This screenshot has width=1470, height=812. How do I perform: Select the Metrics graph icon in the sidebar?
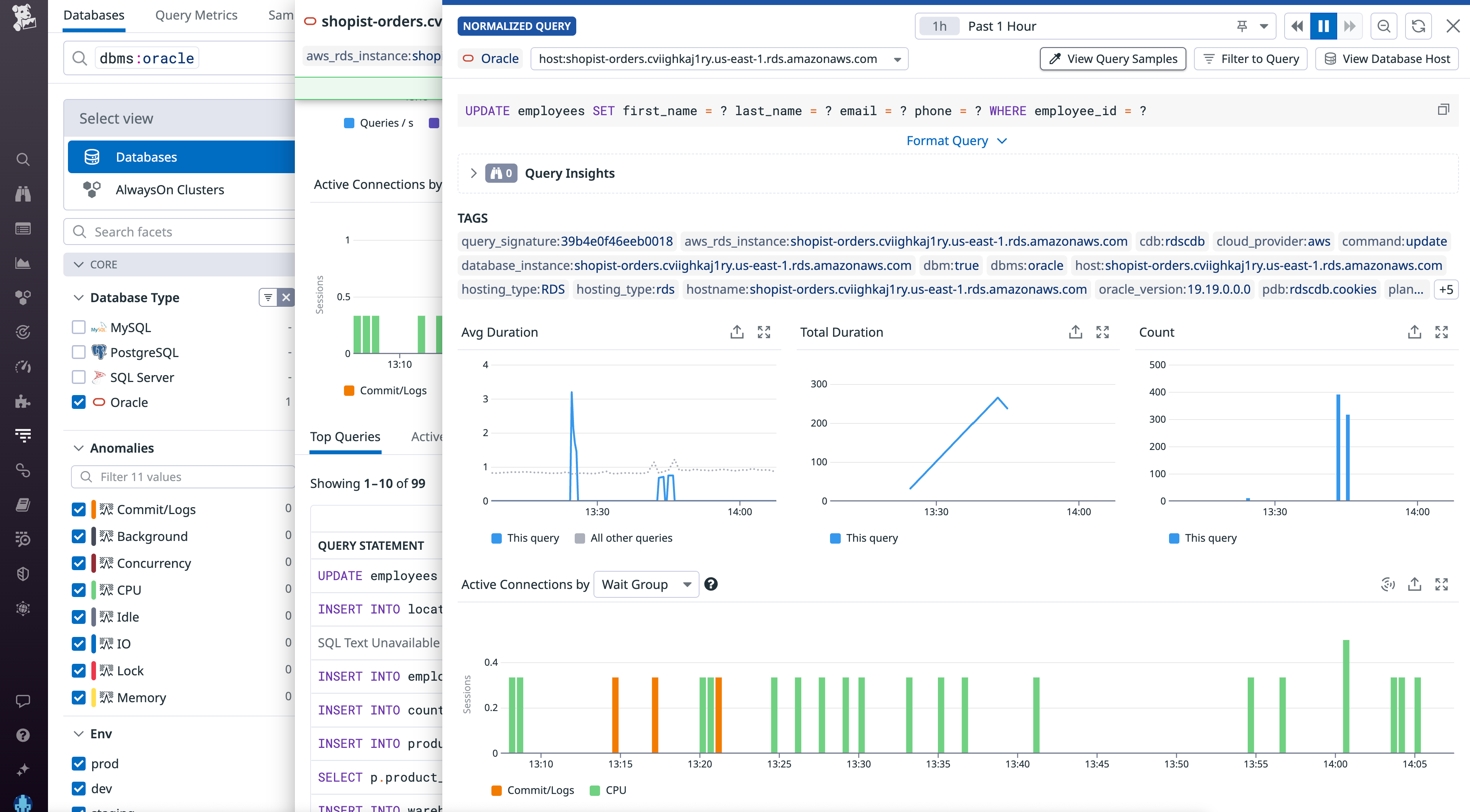(23, 263)
